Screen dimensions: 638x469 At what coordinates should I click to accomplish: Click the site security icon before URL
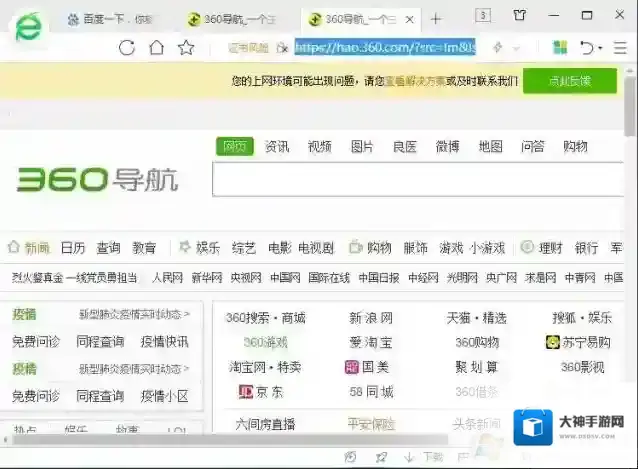[x=282, y=48]
